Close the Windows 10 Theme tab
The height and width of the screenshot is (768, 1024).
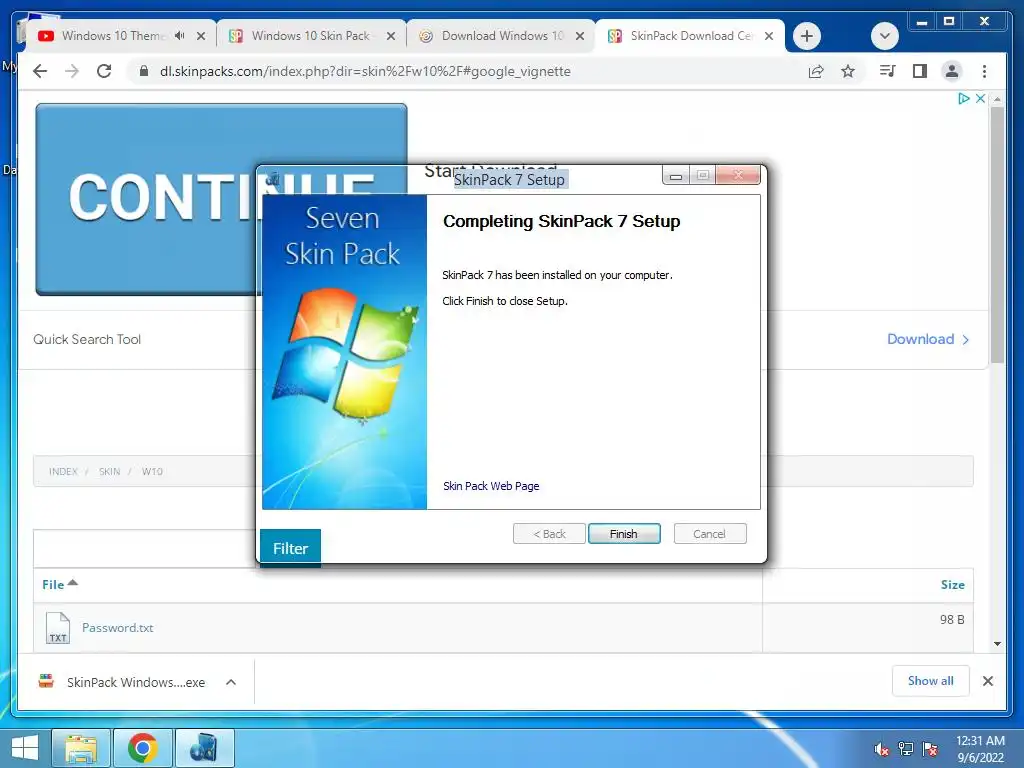(x=201, y=36)
